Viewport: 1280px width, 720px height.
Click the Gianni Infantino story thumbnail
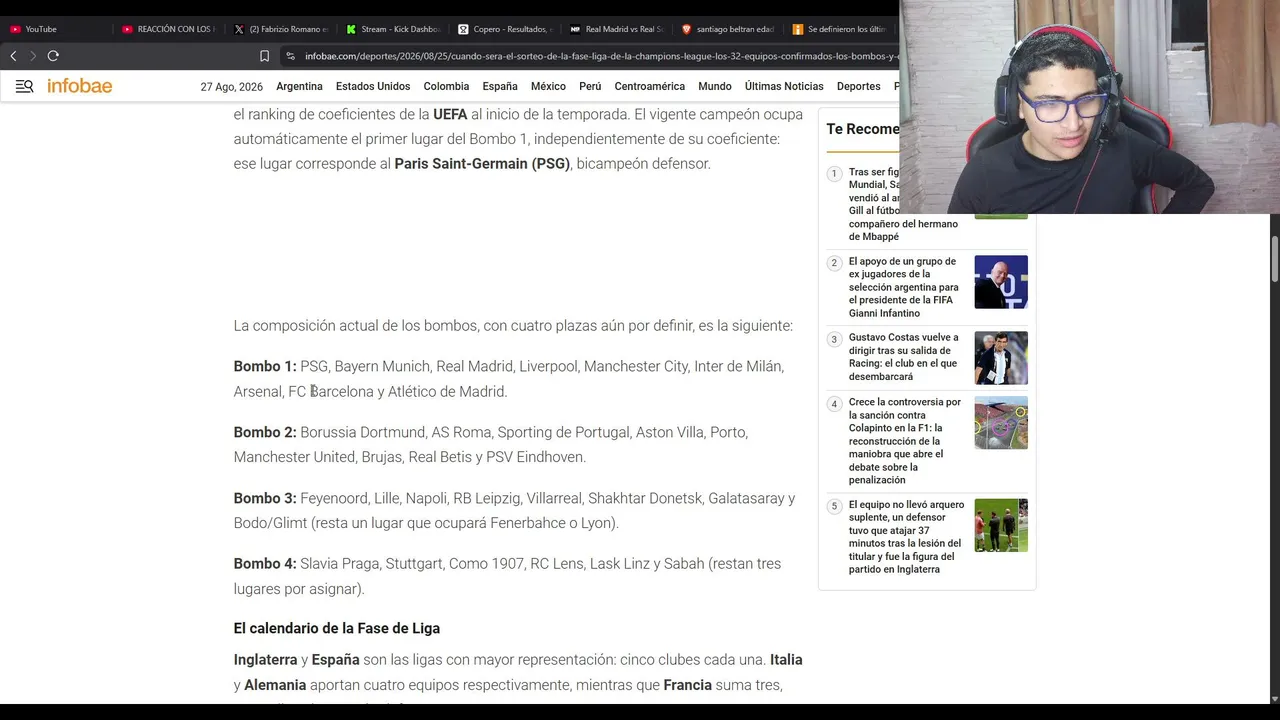(x=1001, y=282)
